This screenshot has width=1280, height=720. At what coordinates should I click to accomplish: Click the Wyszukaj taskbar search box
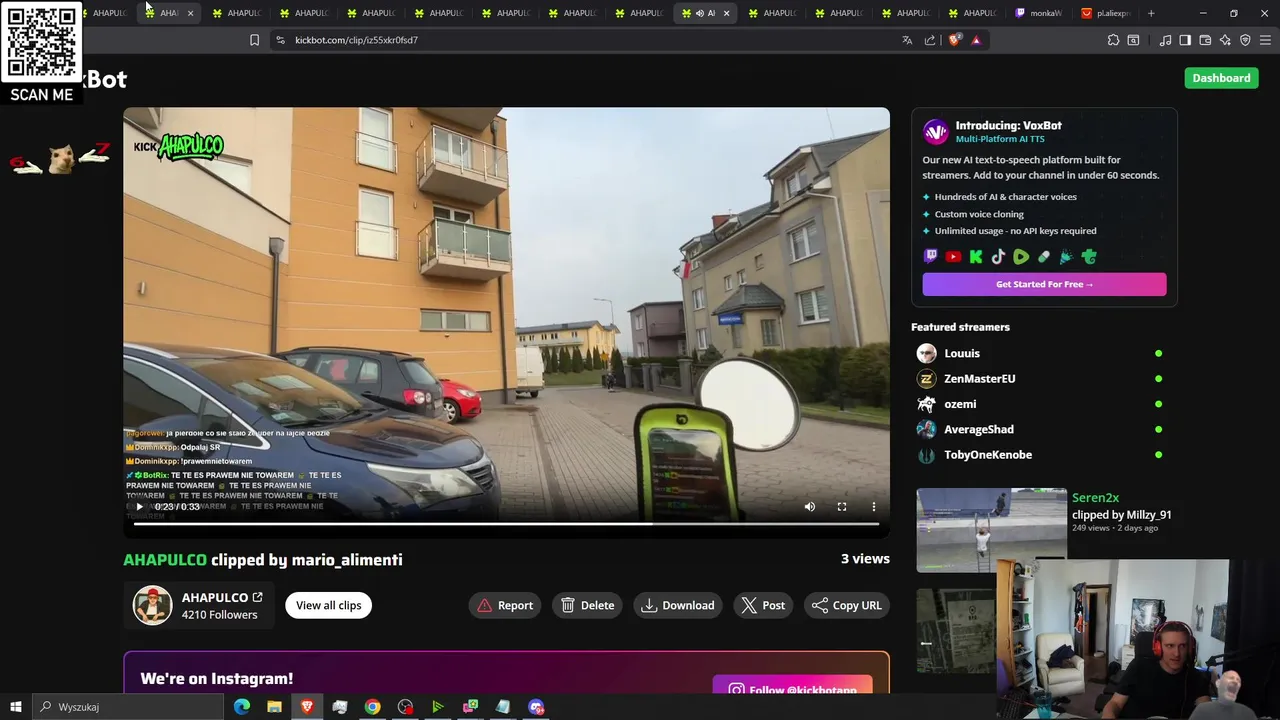127,707
